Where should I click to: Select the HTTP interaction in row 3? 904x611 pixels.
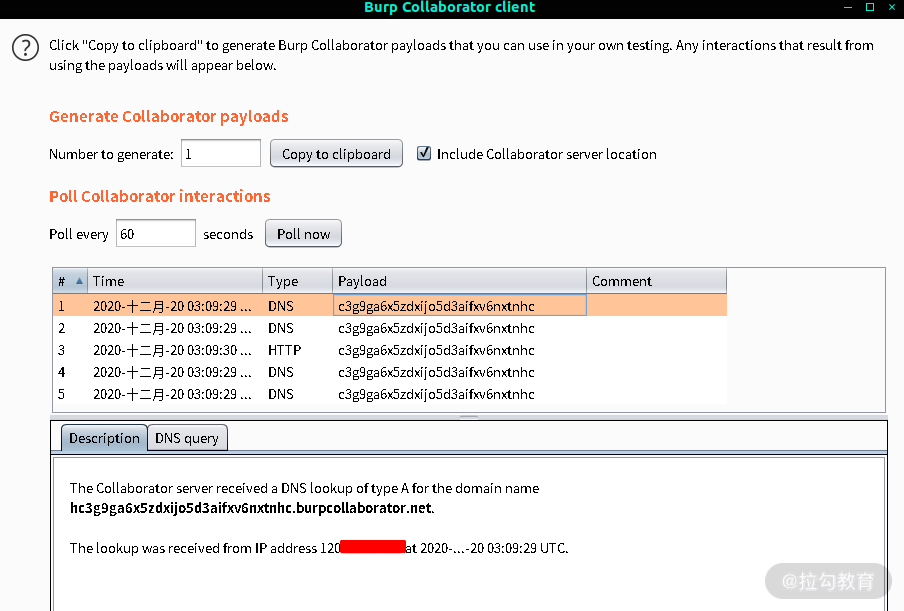tap(390, 350)
